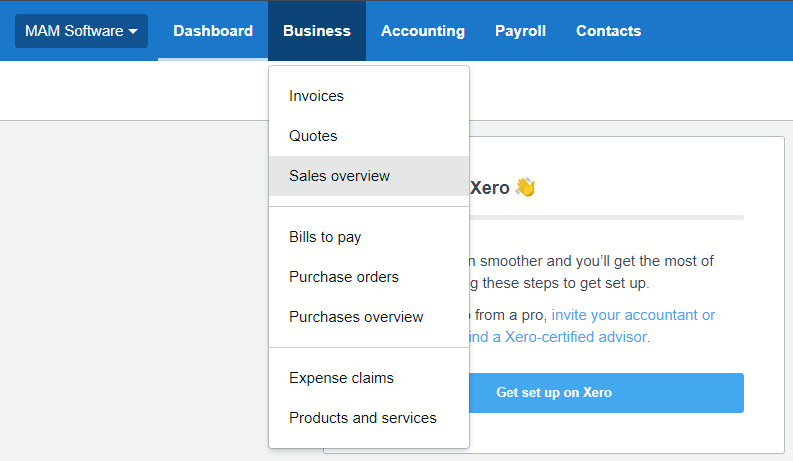793x461 pixels.
Task: Click the find a Xero-certified advisor link
Action: 558,337
